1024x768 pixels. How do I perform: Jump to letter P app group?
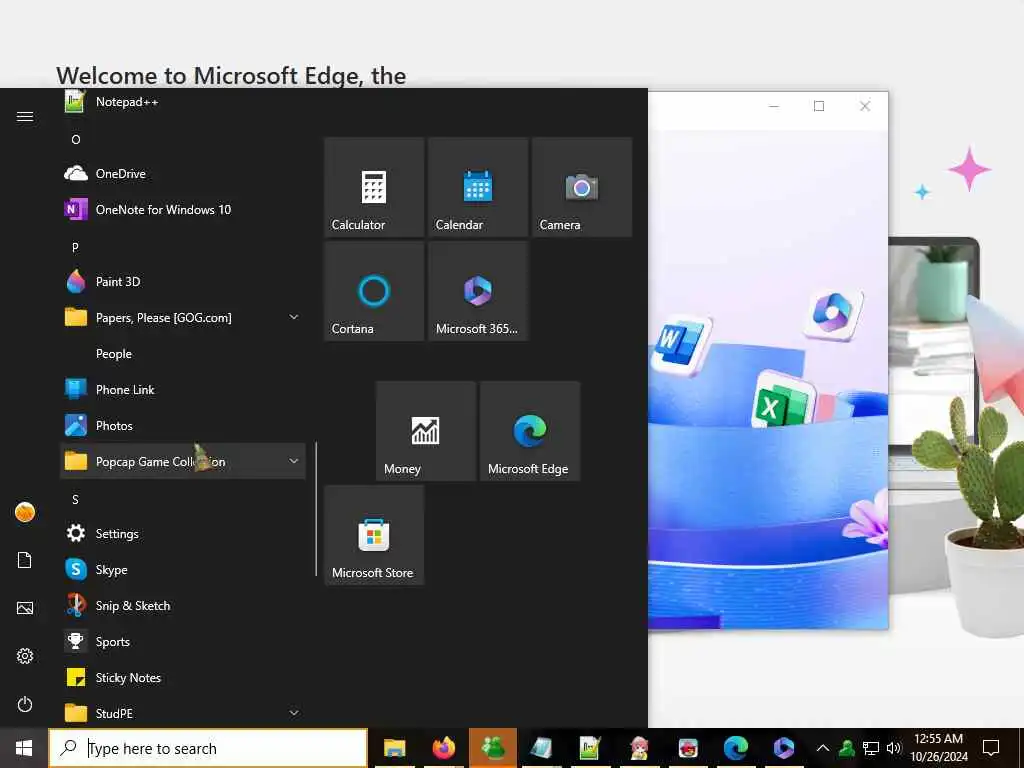[x=76, y=247]
